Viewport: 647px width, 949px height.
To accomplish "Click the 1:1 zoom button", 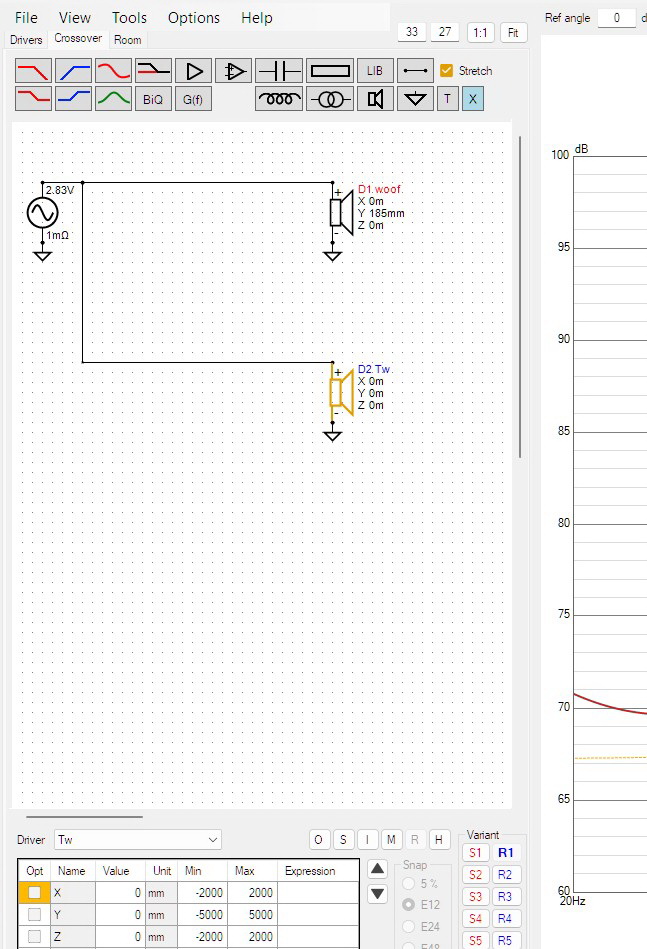I will (481, 32).
